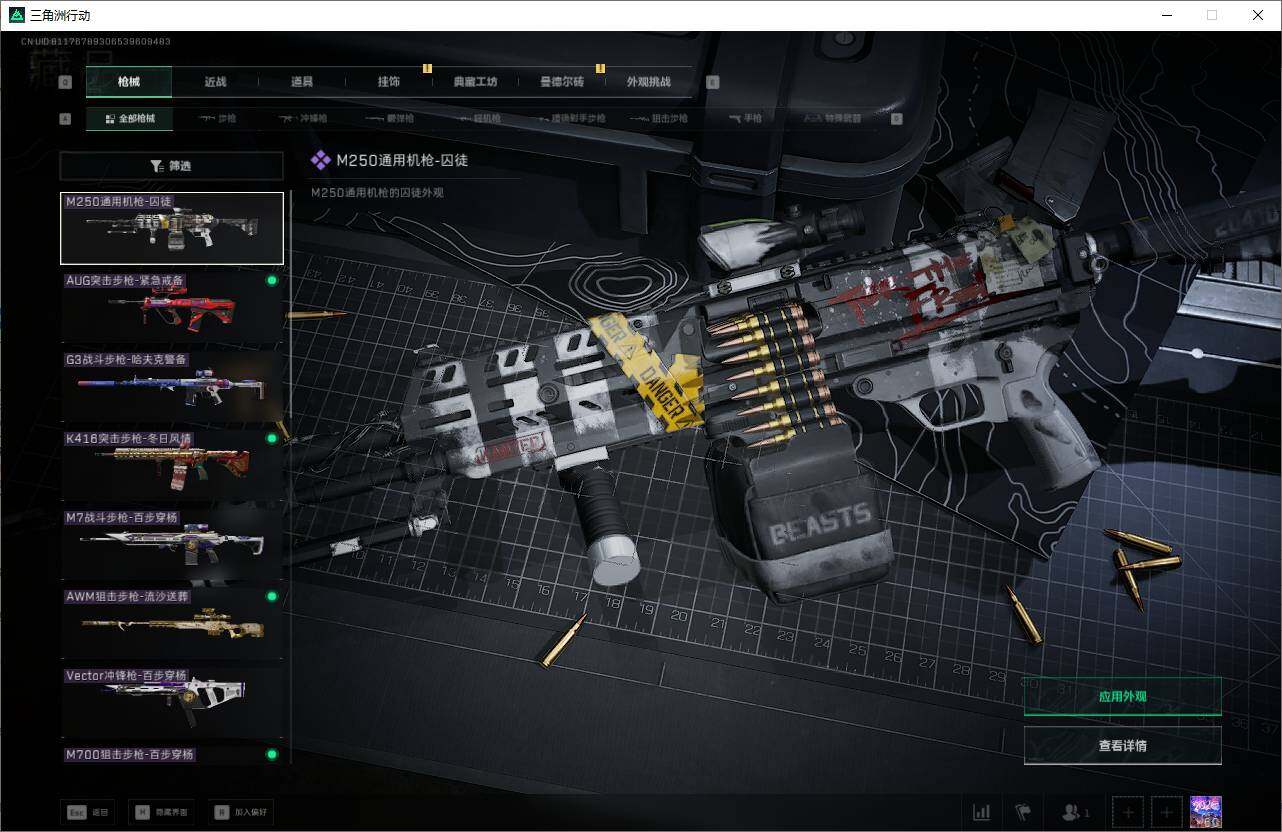Image resolution: width=1282 pixels, height=832 pixels.
Task: Select the K416突击步枪-冬日风情 skin
Action: click(172, 465)
